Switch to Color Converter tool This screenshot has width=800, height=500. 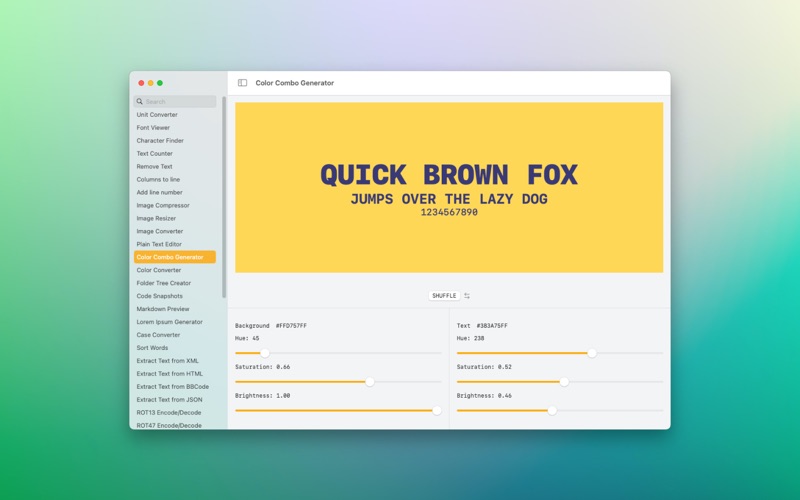[159, 270]
